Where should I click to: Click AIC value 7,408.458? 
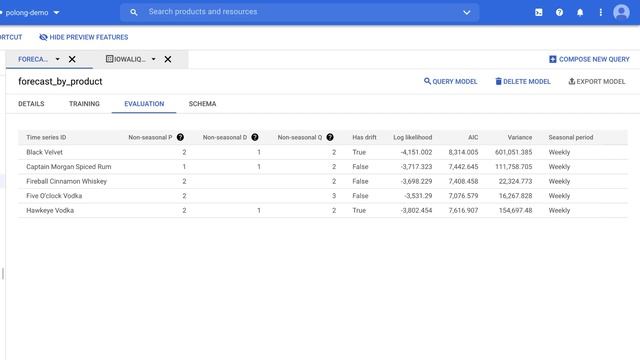pyautogui.click(x=463, y=181)
